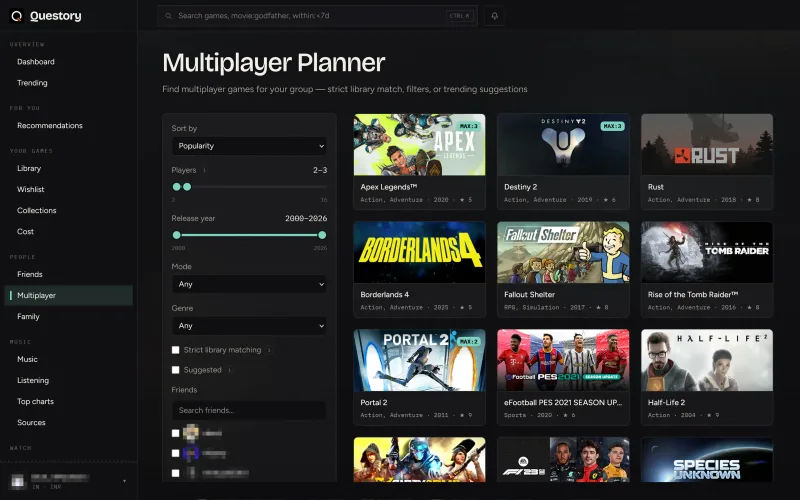
Task: Open the Genre dropdown
Action: tap(249, 326)
